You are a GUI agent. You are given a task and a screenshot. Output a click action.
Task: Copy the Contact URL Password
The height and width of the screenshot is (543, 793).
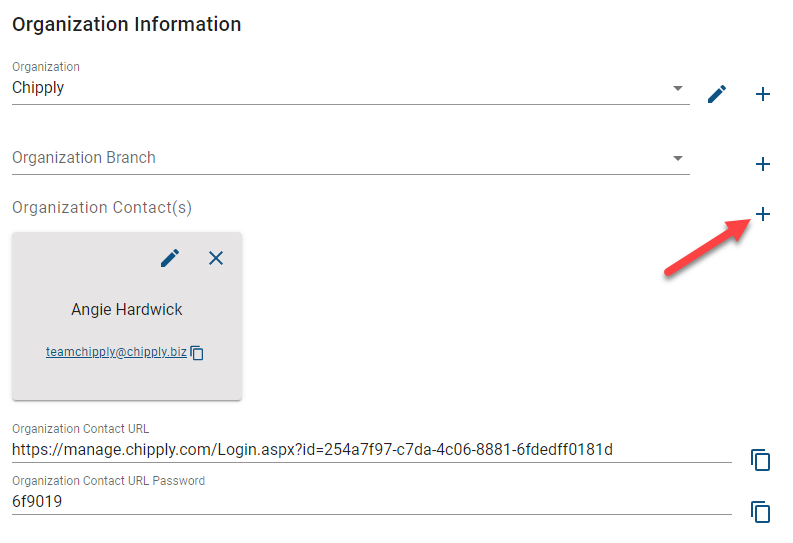(x=760, y=512)
